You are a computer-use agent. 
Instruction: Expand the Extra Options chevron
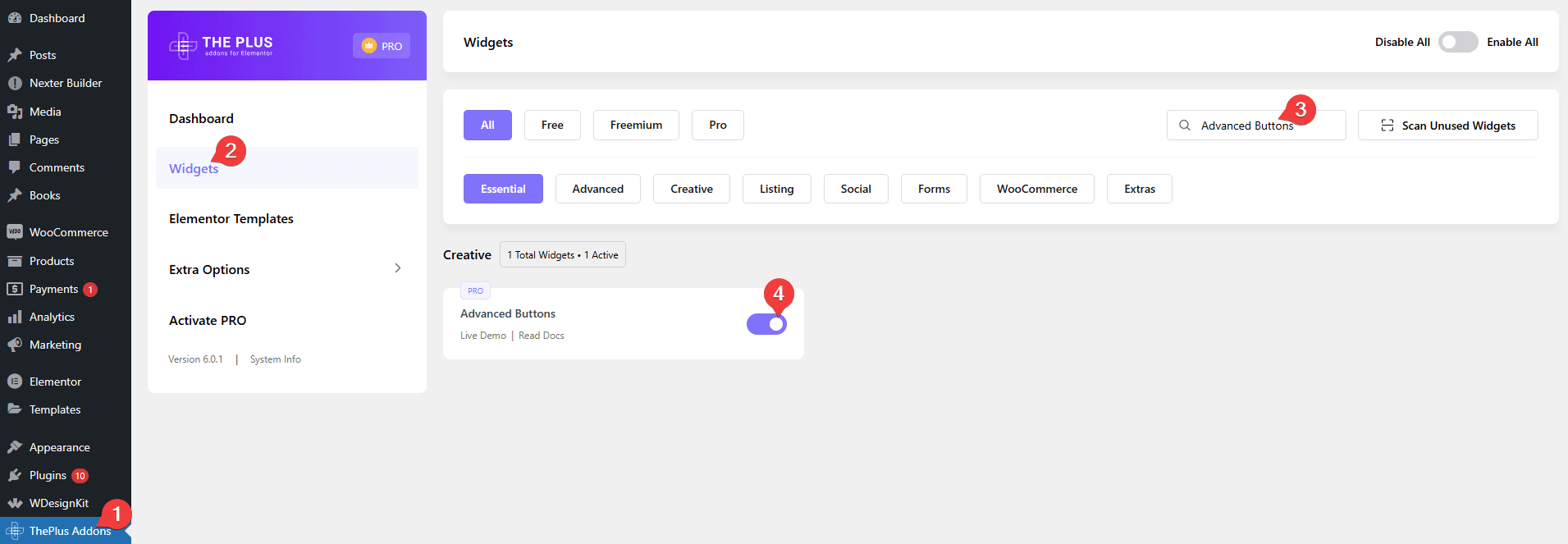398,268
